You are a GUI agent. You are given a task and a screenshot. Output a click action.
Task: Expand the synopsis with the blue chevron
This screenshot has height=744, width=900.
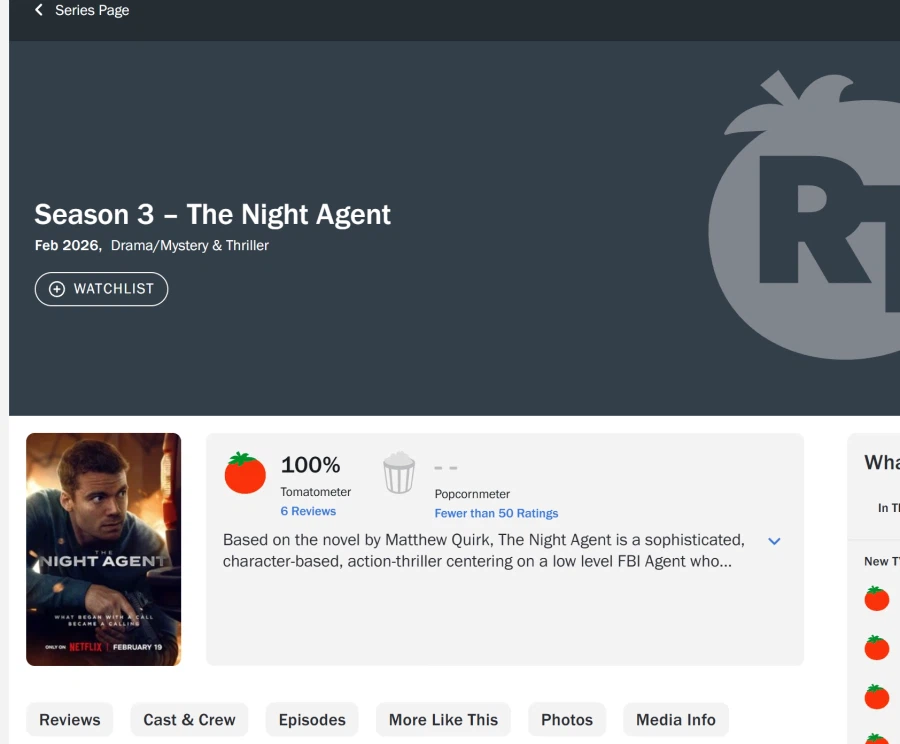774,541
